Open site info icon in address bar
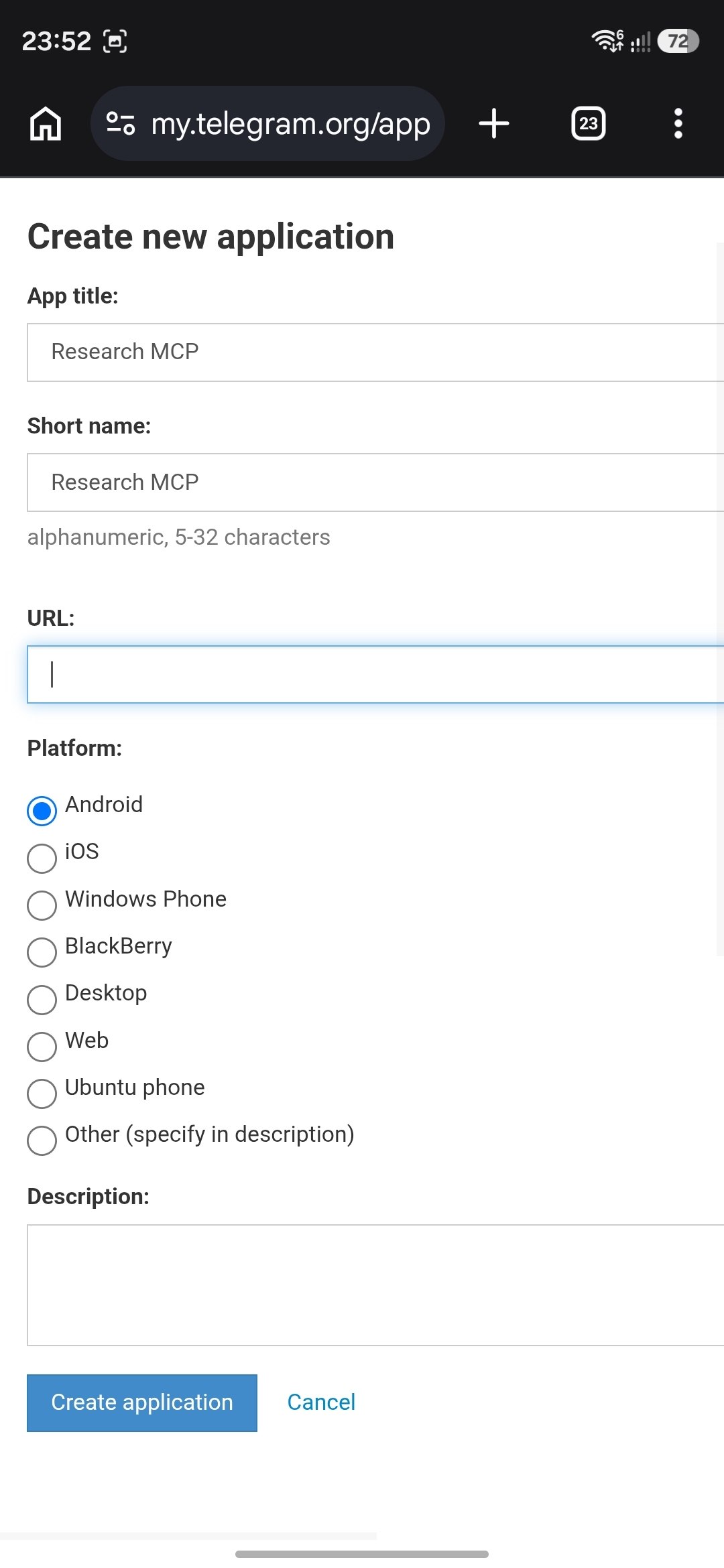Screen dimensions: 724x1568 pos(121,124)
